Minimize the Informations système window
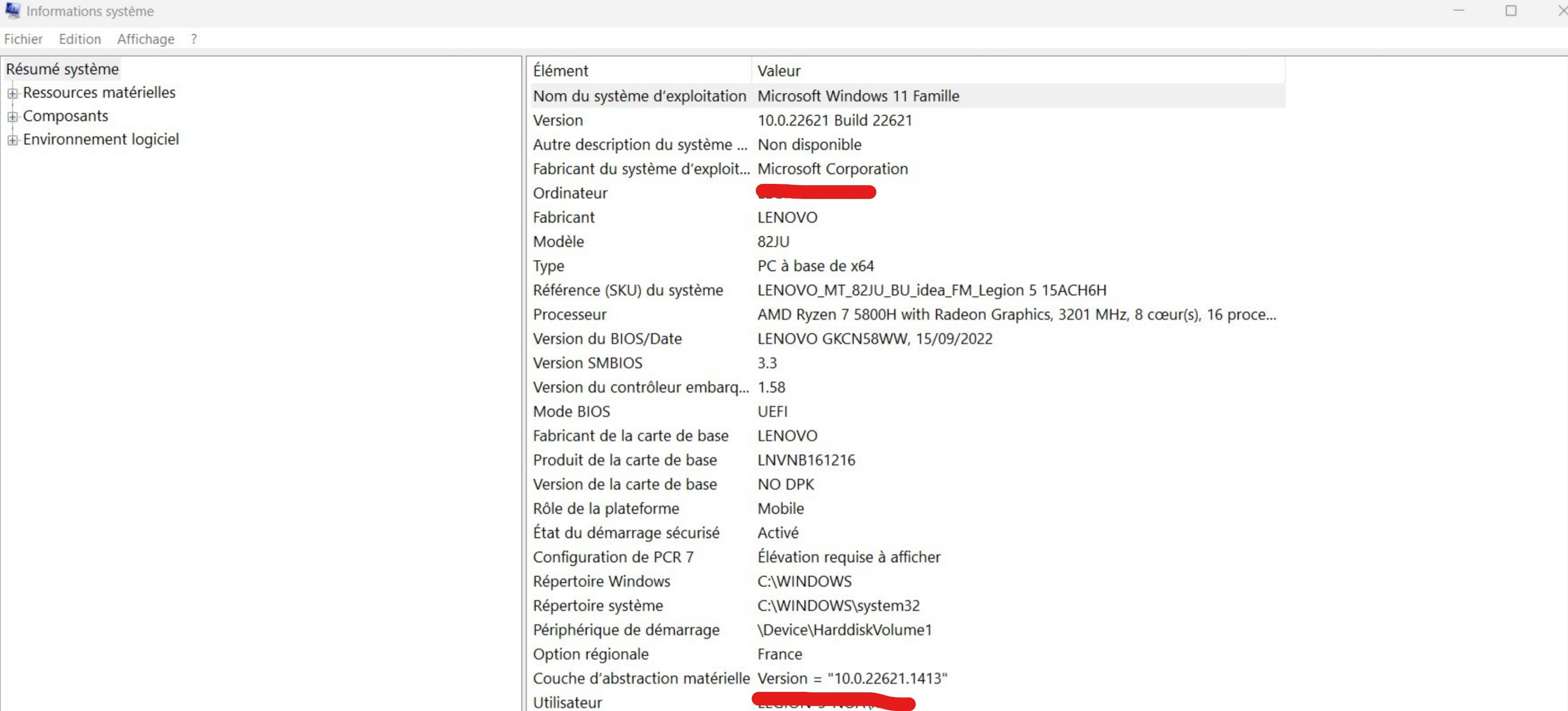 1458,11
